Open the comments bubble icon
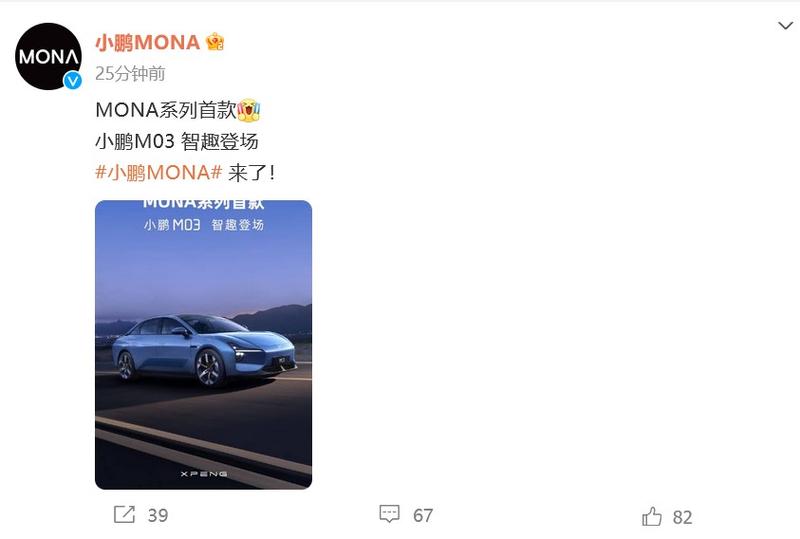 (389, 514)
